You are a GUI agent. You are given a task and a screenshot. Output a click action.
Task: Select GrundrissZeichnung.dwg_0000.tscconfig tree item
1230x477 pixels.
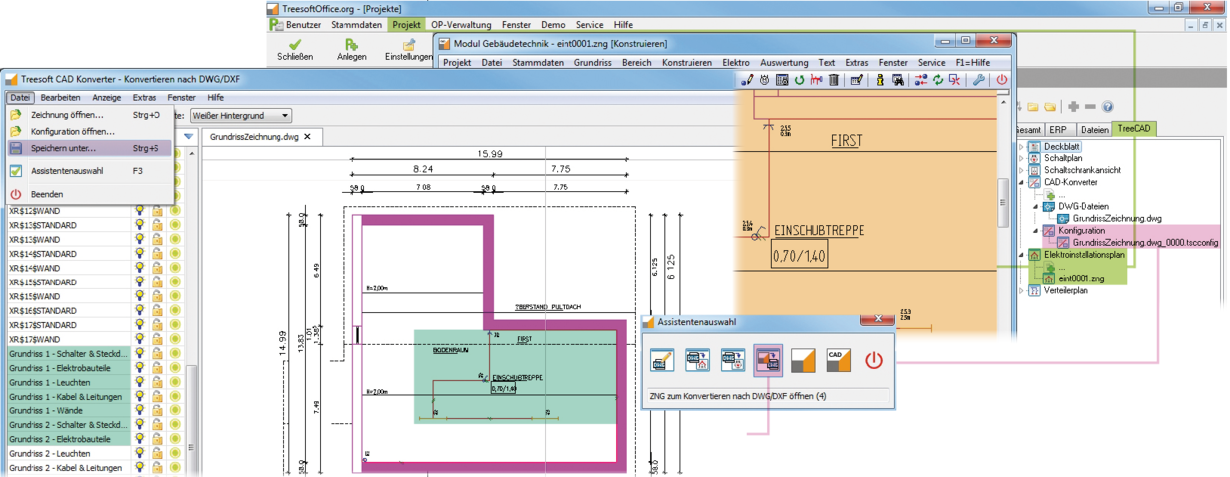pyautogui.click(x=1143, y=243)
